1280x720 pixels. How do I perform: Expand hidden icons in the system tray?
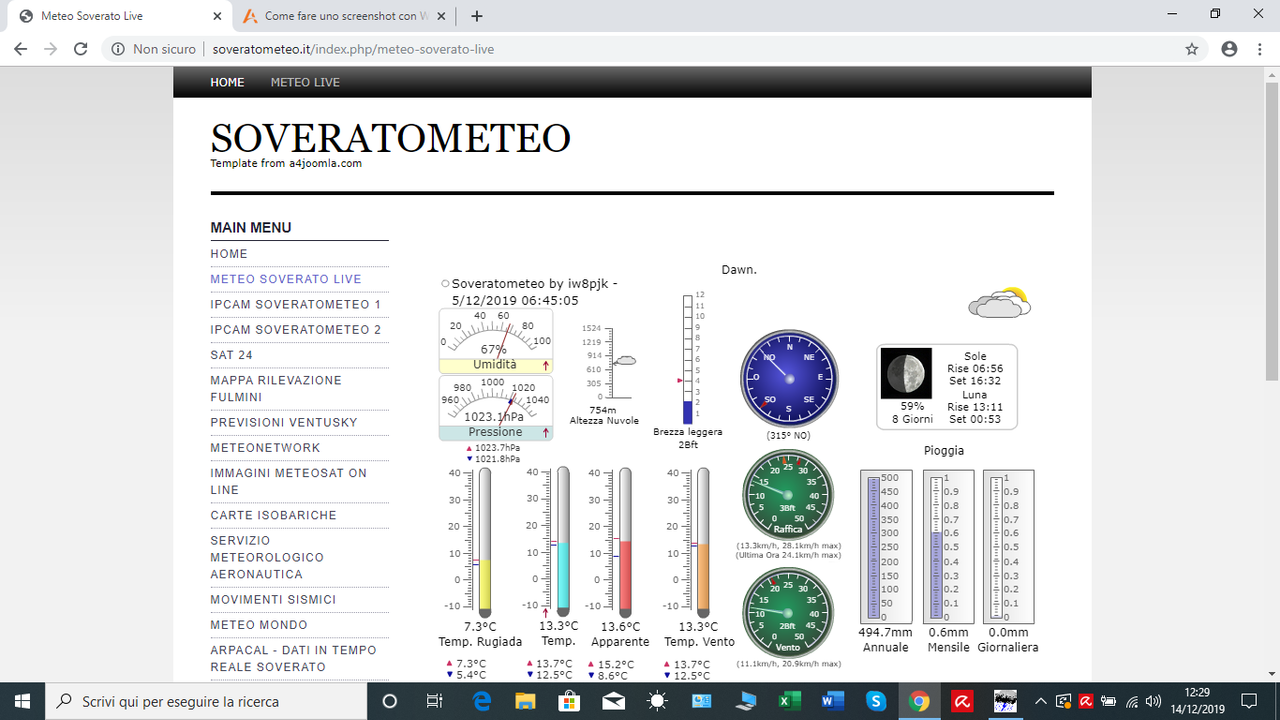1040,701
